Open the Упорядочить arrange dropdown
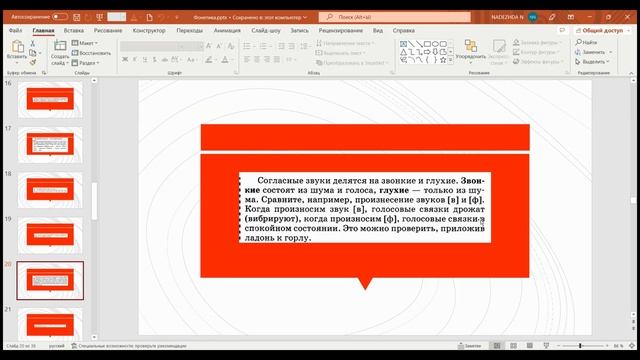The height and width of the screenshot is (360, 640). (x=471, y=51)
